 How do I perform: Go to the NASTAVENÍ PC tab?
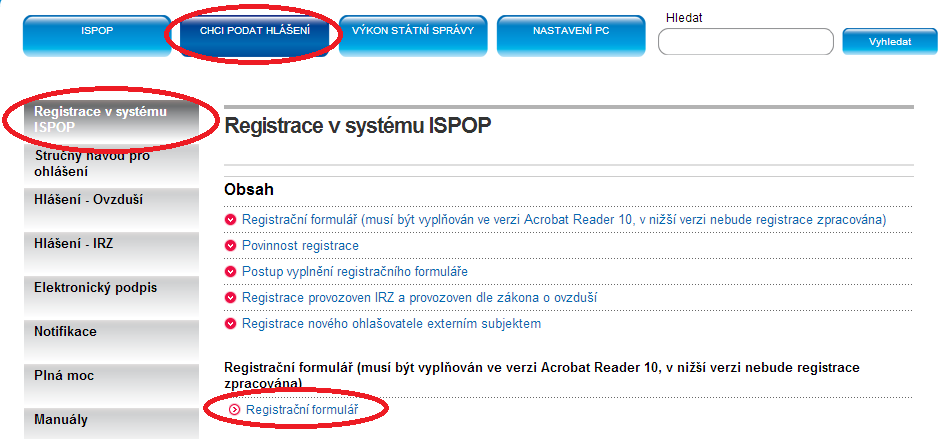(571, 36)
